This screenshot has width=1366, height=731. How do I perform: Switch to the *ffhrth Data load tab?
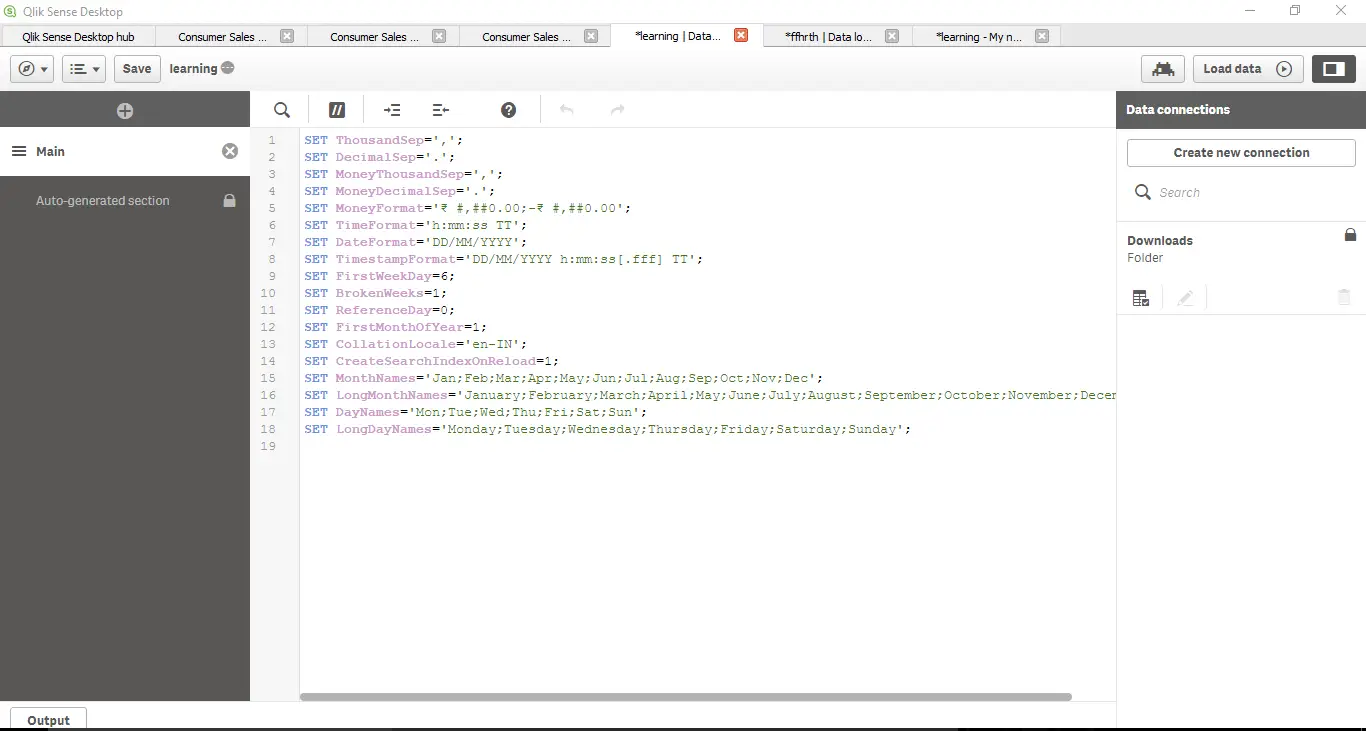point(829,37)
